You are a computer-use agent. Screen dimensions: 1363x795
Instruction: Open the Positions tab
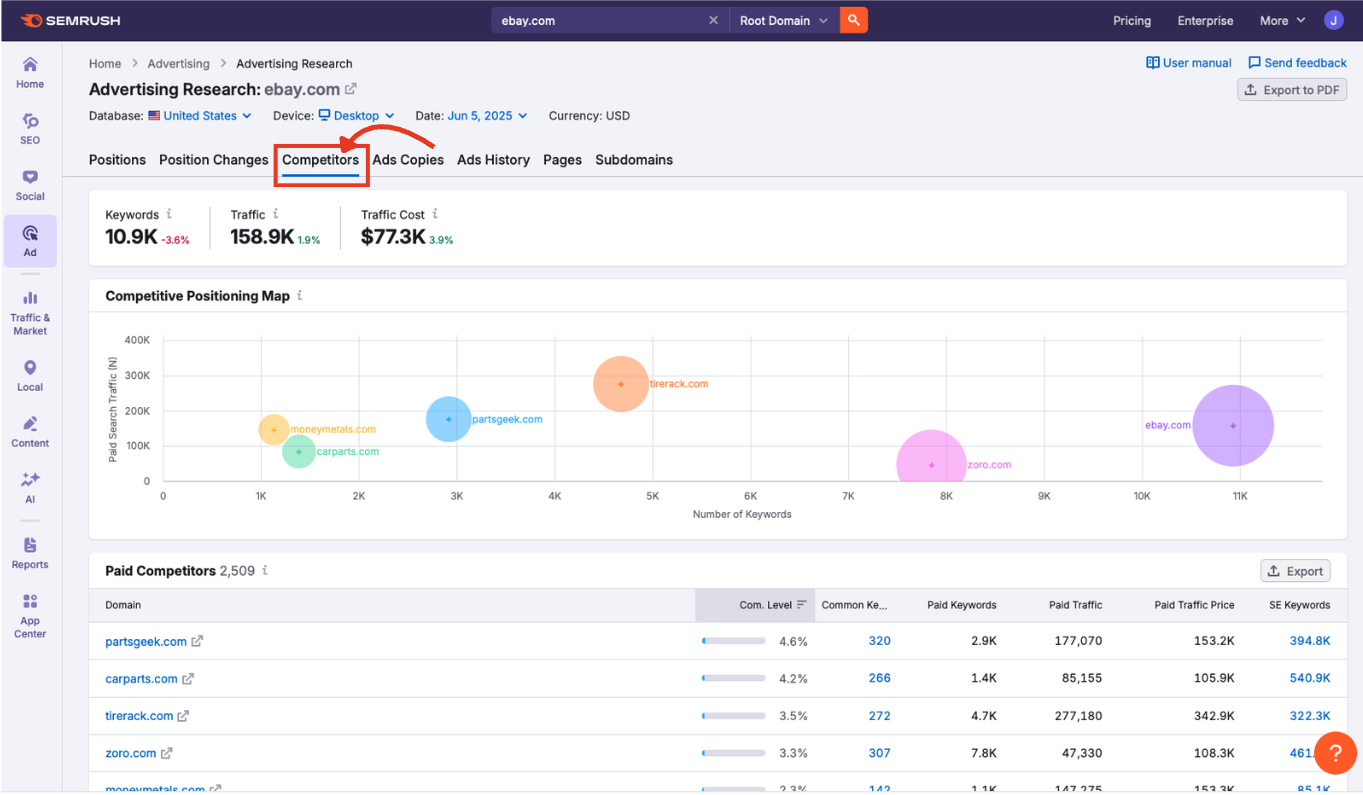click(117, 159)
